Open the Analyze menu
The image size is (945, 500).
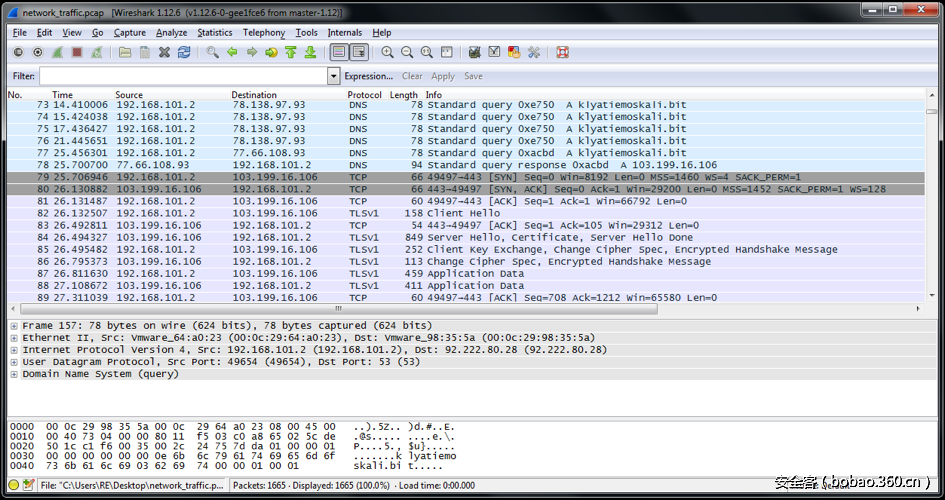[171, 32]
